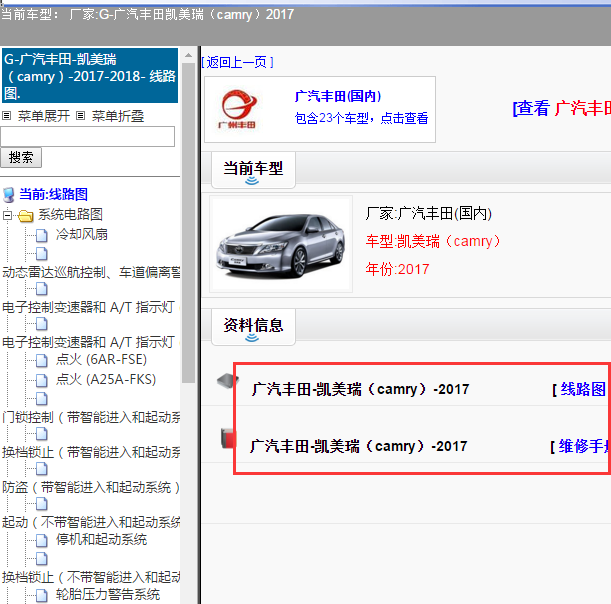Click the sidebar vertical scrollbar thumb

(x=189, y=223)
